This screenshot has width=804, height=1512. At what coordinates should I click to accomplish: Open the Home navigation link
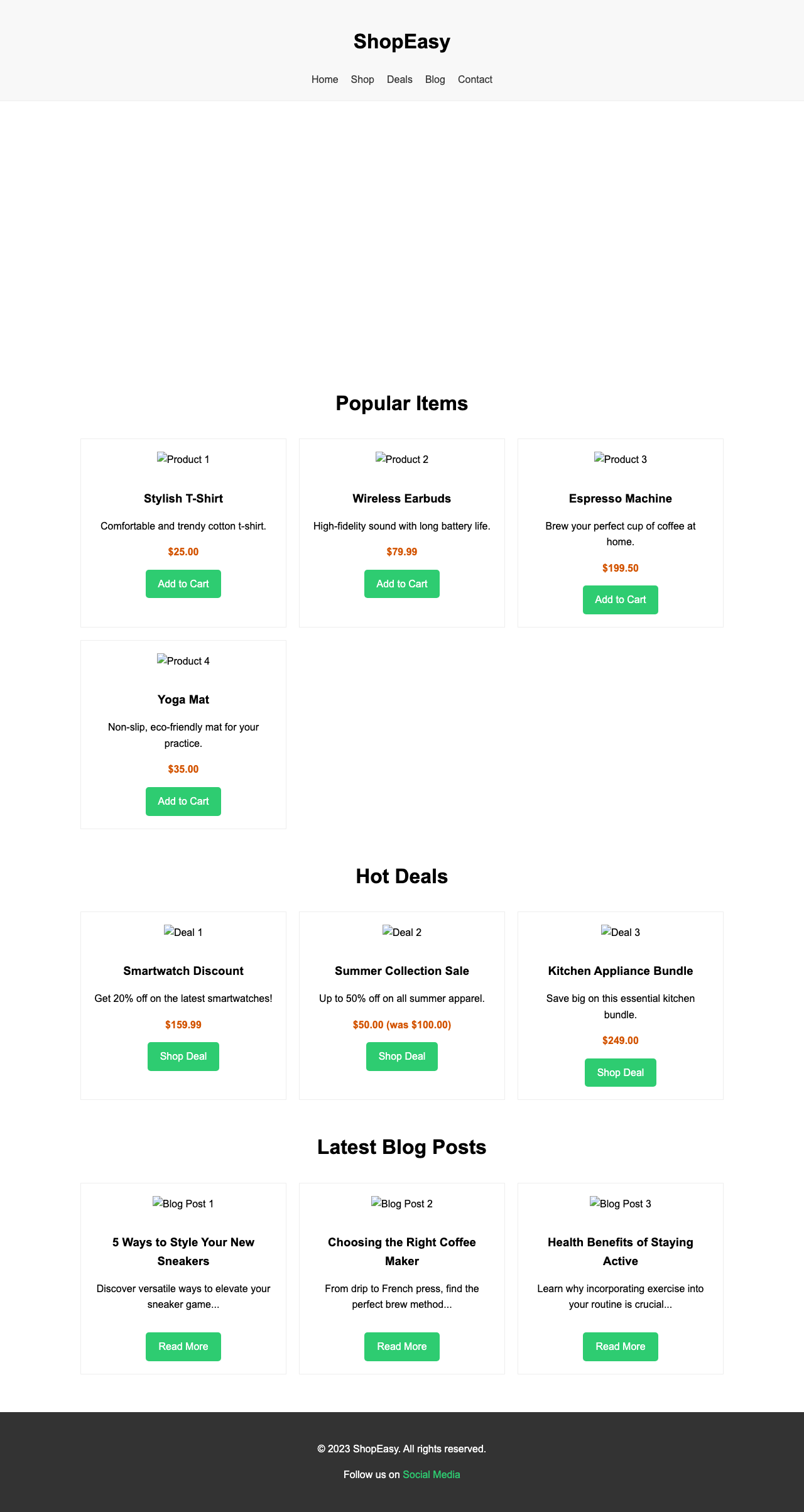(x=324, y=79)
